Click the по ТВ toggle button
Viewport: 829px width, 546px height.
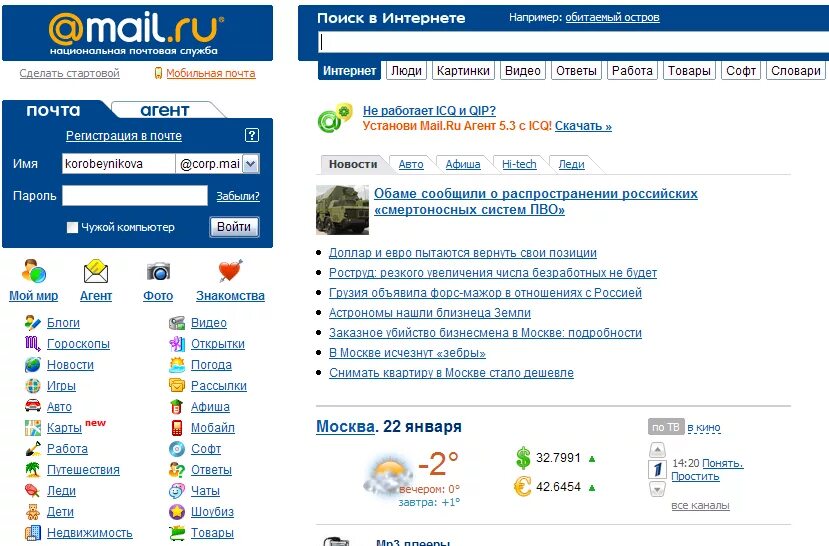(666, 427)
